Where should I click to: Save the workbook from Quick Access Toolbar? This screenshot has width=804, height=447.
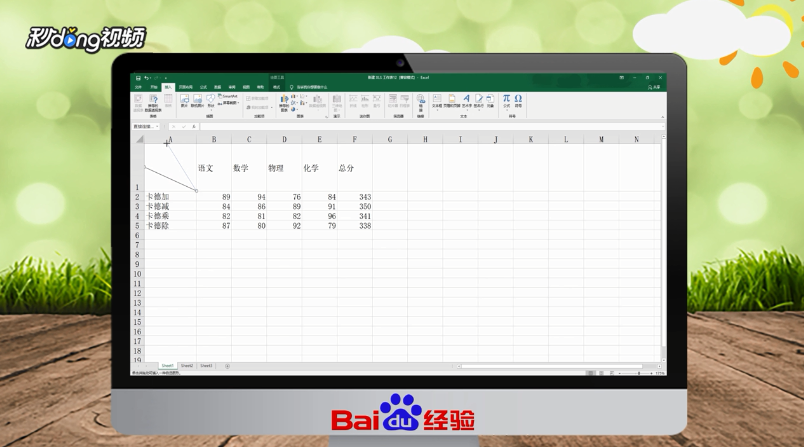point(138,78)
